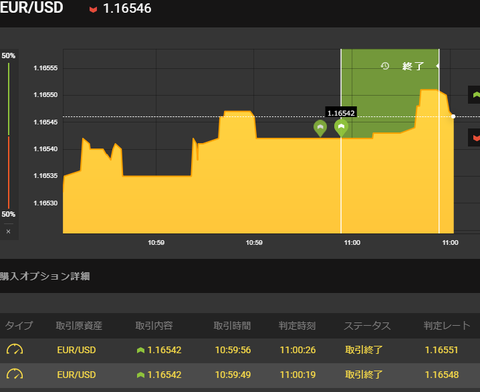480x392 pixels.
Task: Click EUR/USD in the 10:59:56 trade row
Action: point(76,350)
